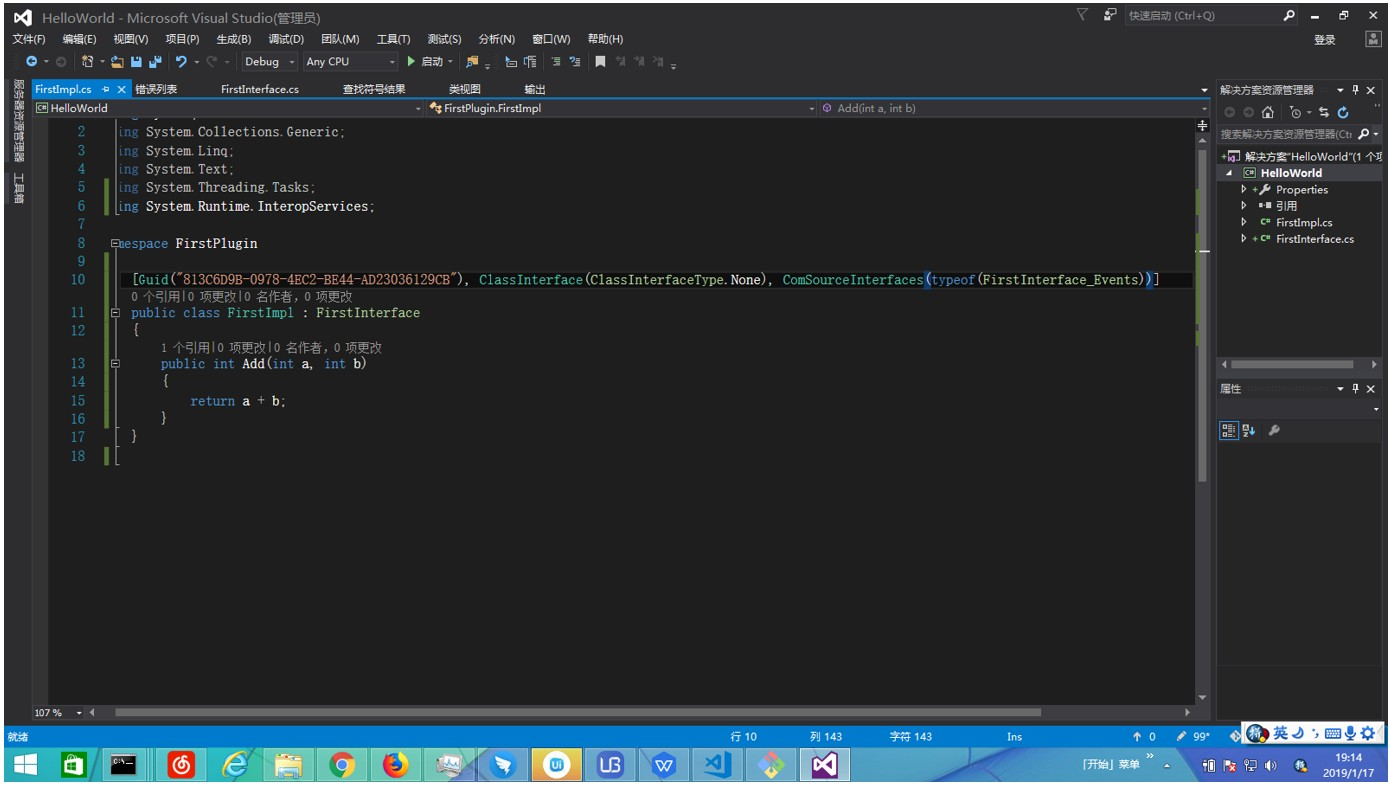1390x785 pixels.
Task: Click the 登录 sign-in link
Action: pyautogui.click(x=1325, y=40)
